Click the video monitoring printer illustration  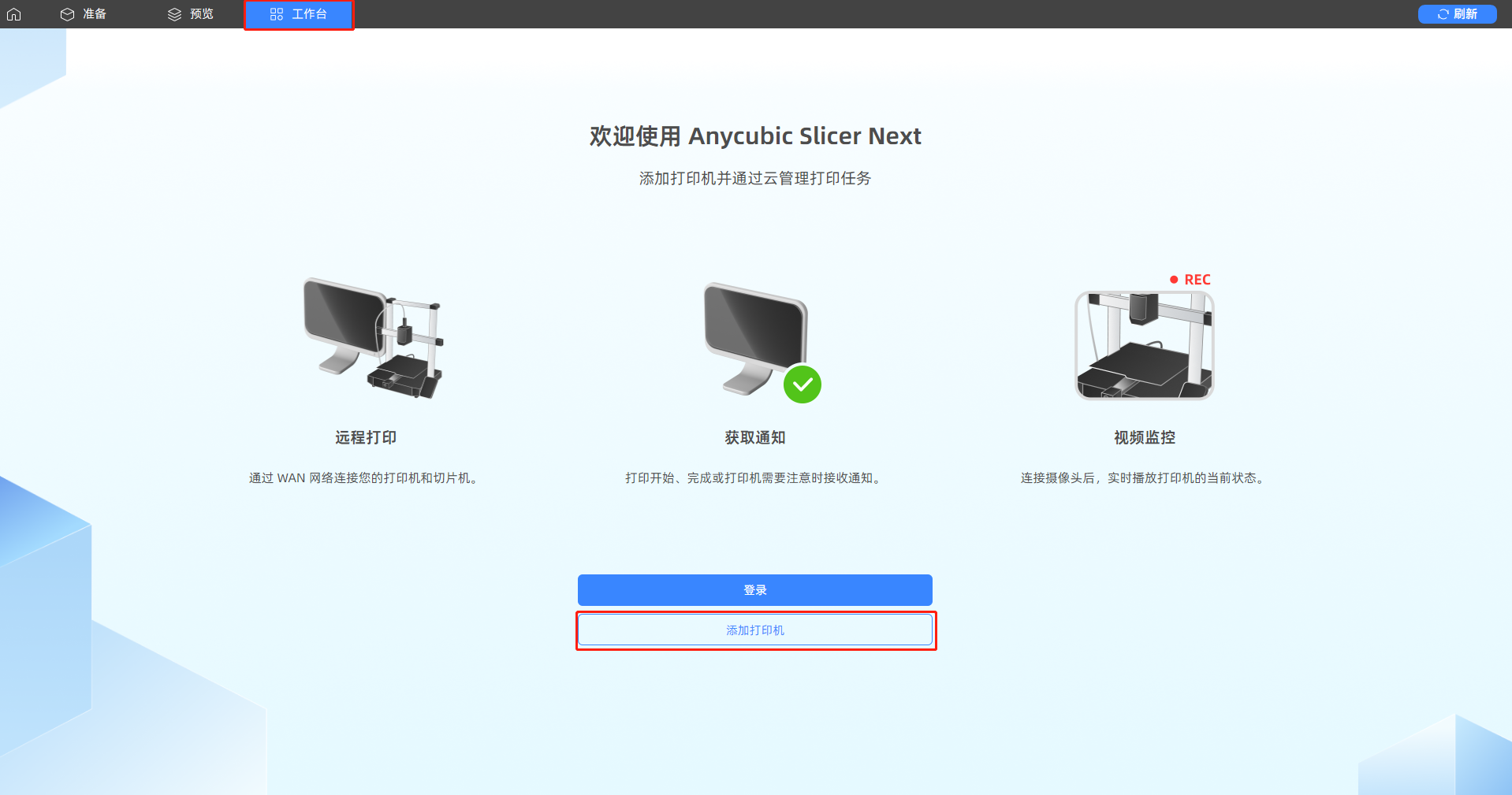click(x=1145, y=345)
